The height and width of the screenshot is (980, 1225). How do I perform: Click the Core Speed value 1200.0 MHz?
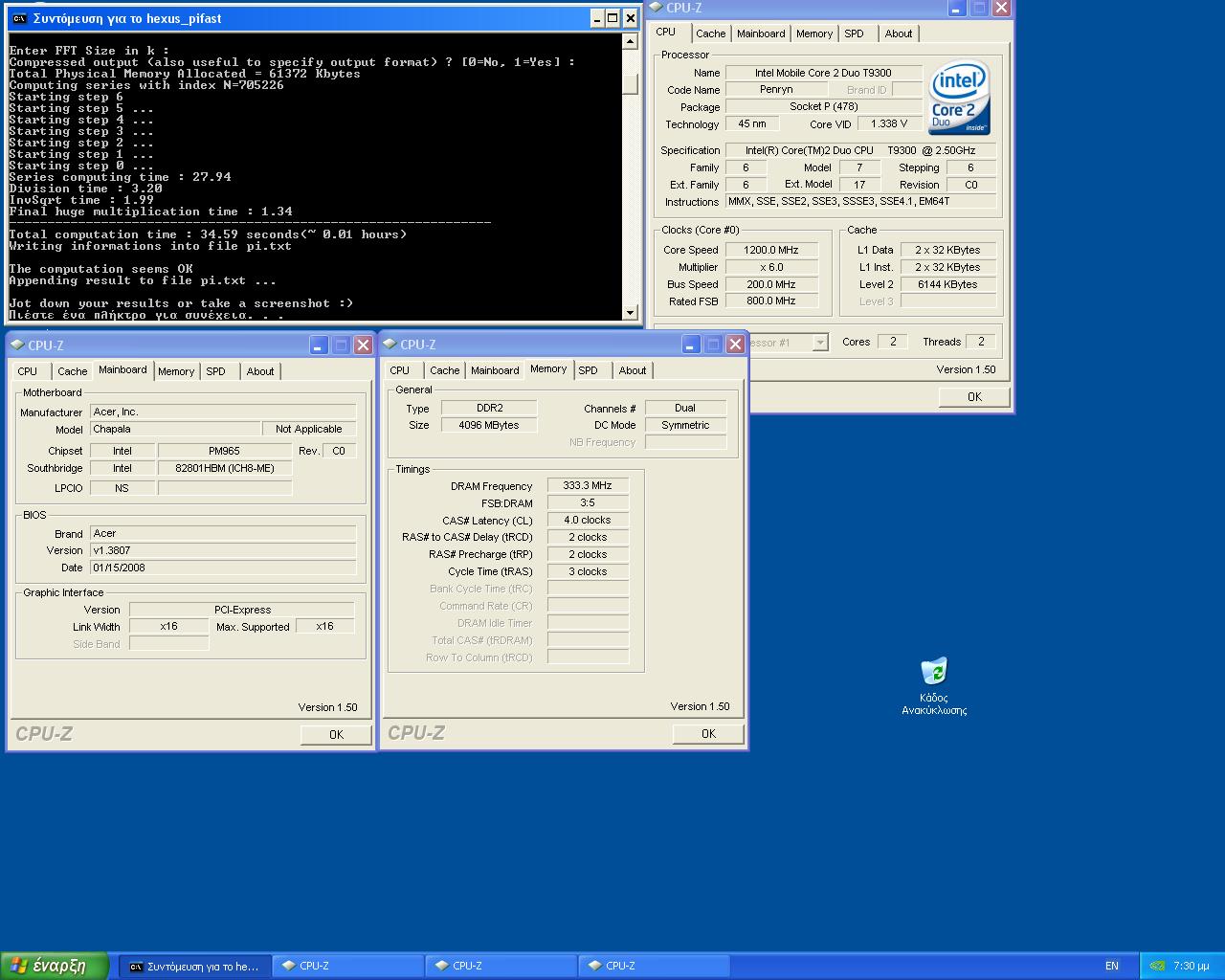[x=771, y=250]
